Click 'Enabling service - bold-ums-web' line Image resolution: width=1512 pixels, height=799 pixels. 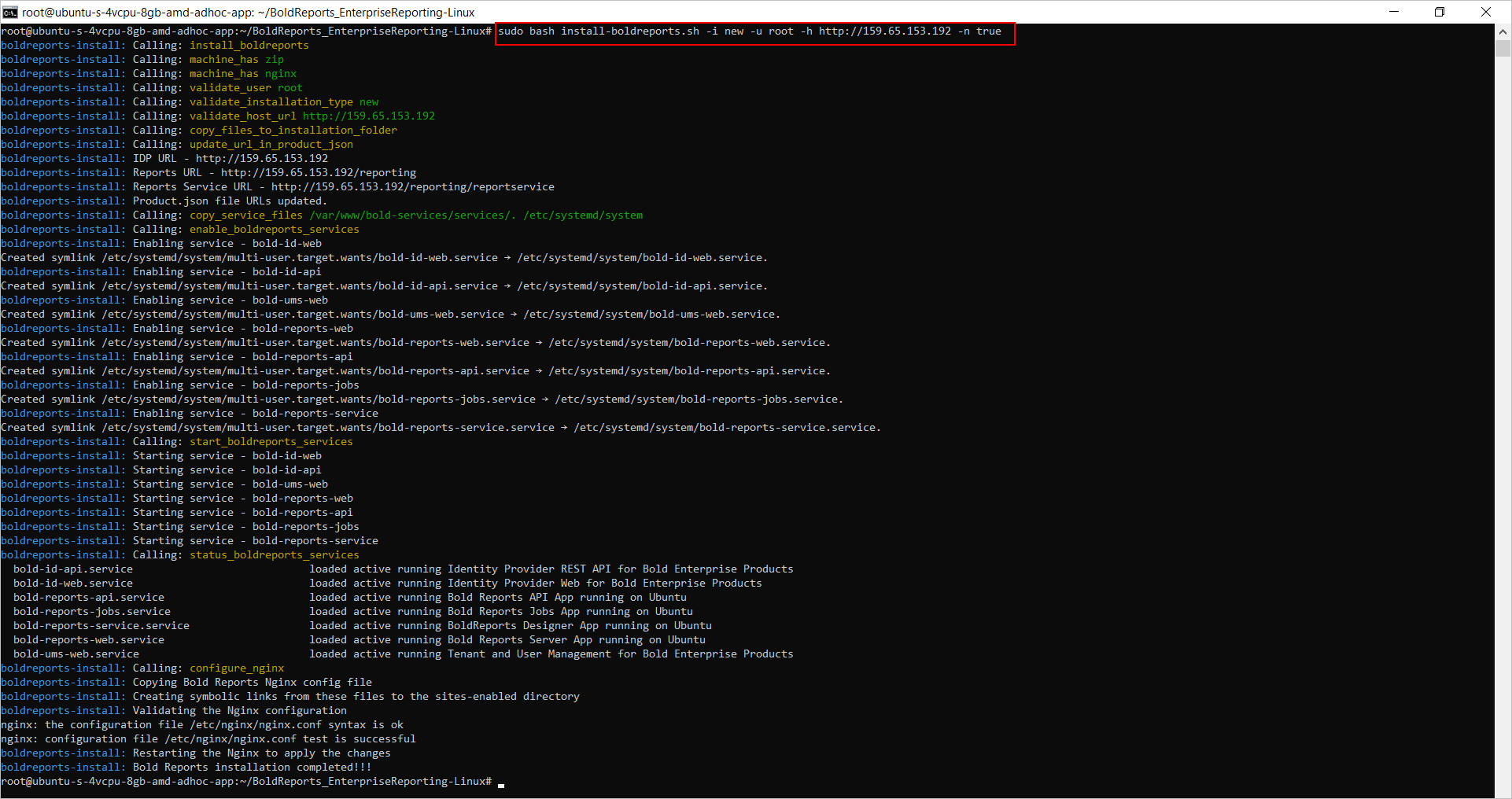(164, 300)
